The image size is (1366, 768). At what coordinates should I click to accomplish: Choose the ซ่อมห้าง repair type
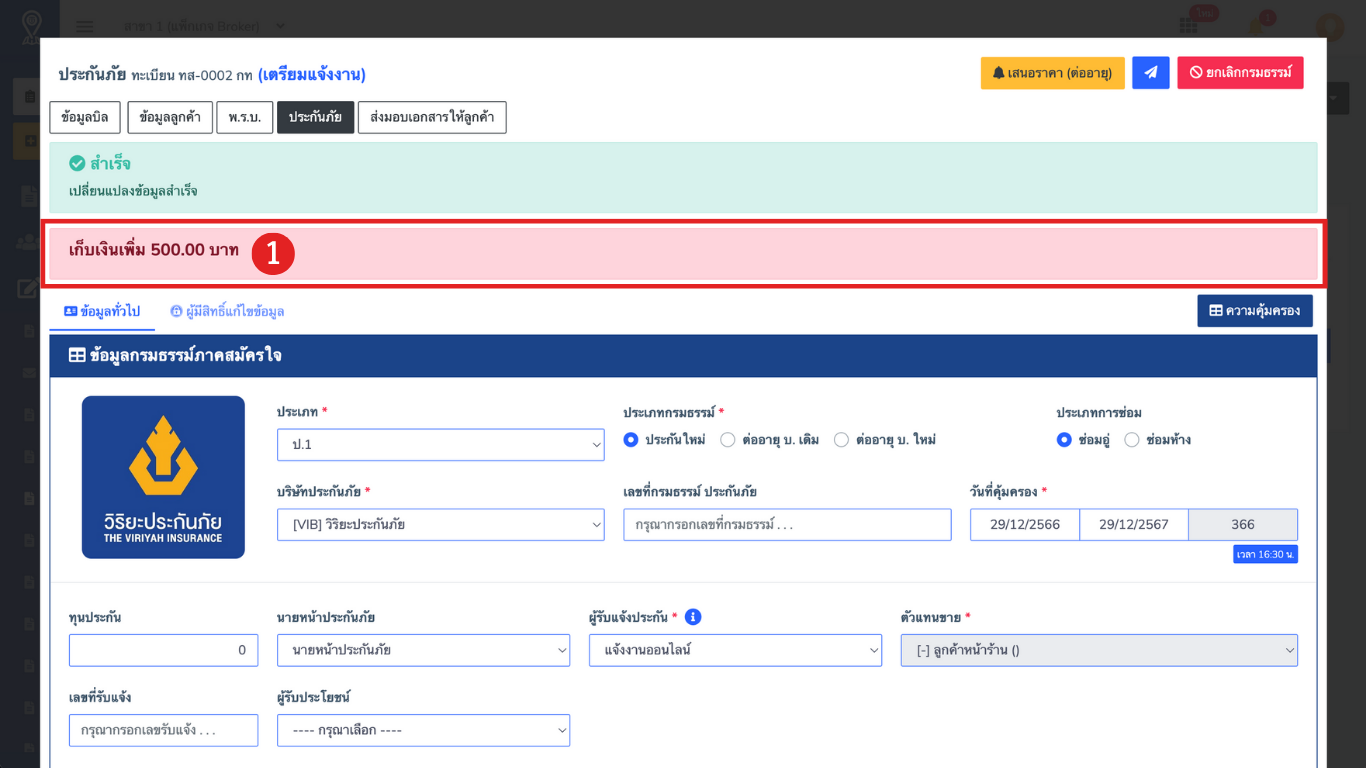click(x=1132, y=440)
